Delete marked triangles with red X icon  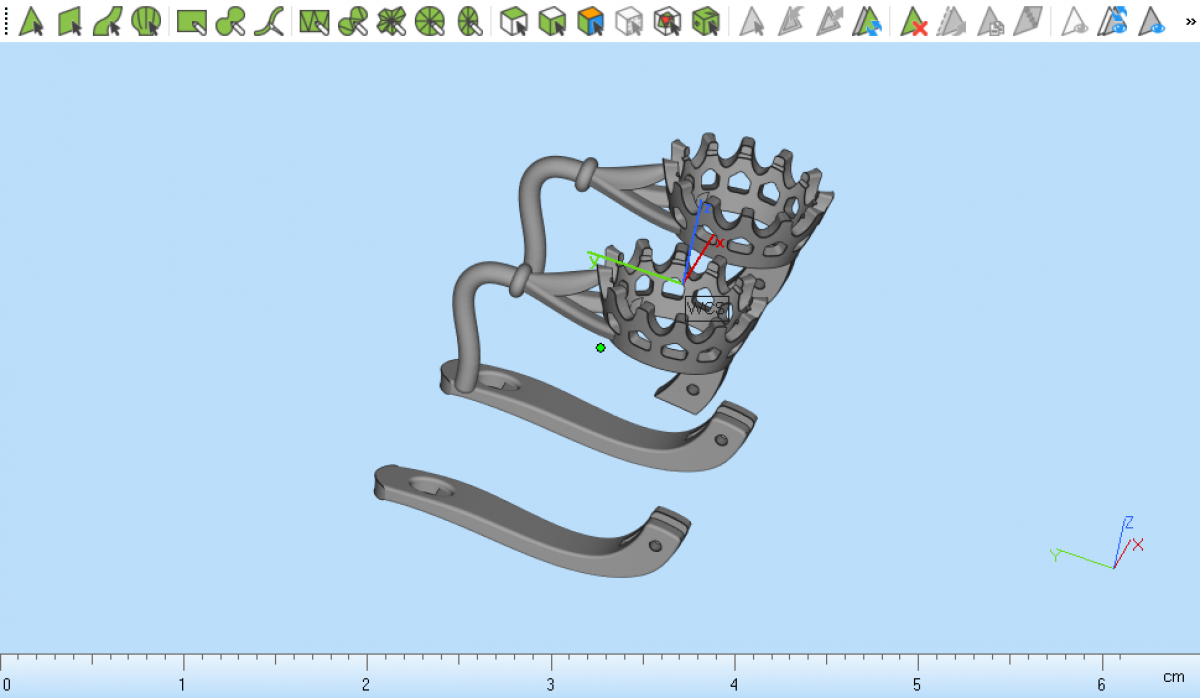[913, 21]
